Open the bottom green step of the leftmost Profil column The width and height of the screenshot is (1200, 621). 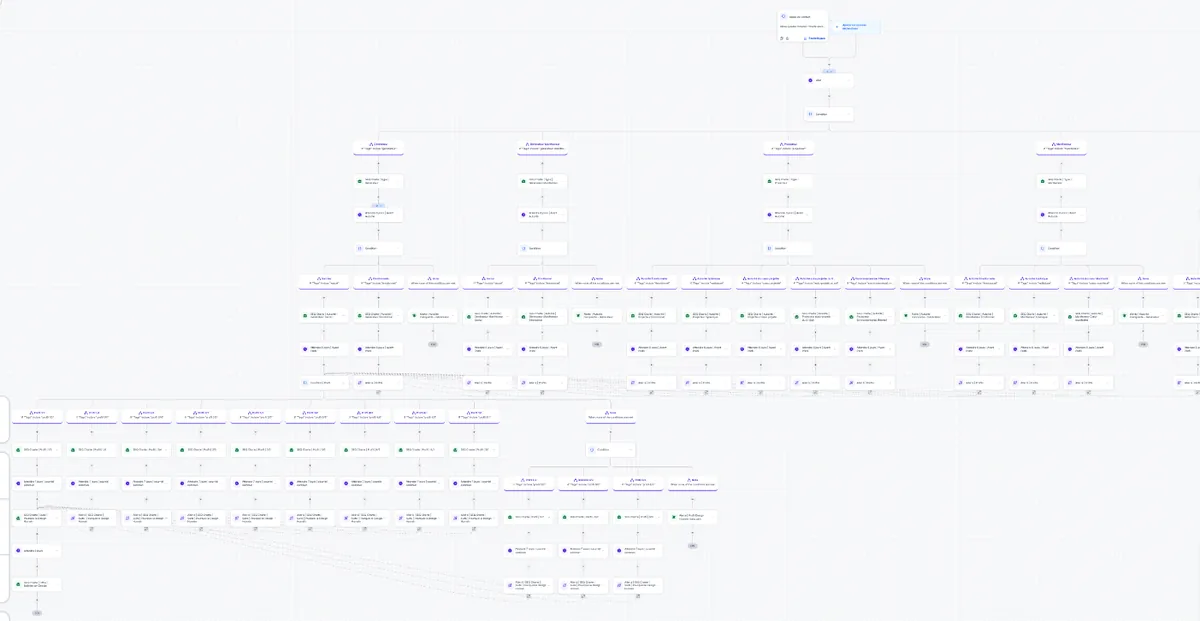click(37, 584)
